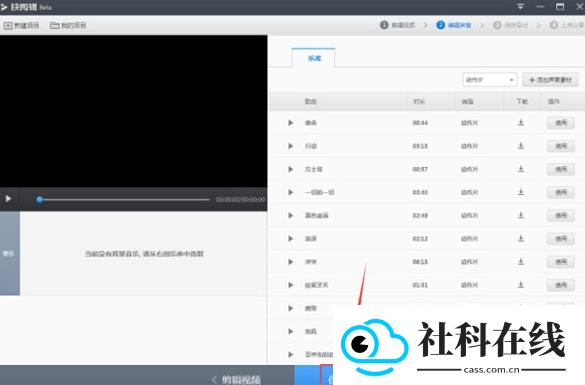
Task: Preview the song lasting 00:44
Action: (290, 123)
